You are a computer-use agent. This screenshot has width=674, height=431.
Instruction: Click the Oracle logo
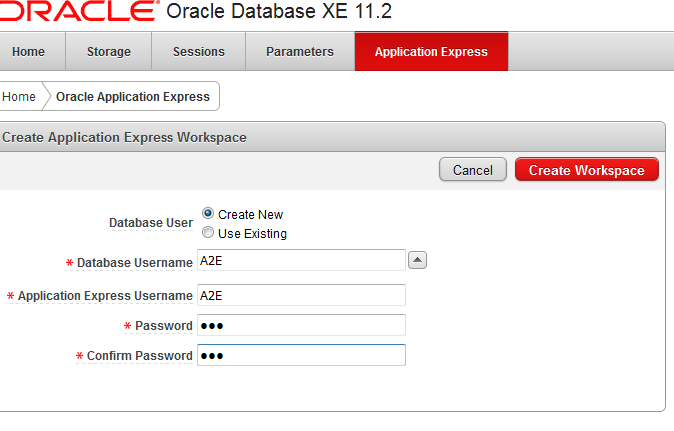pos(79,11)
